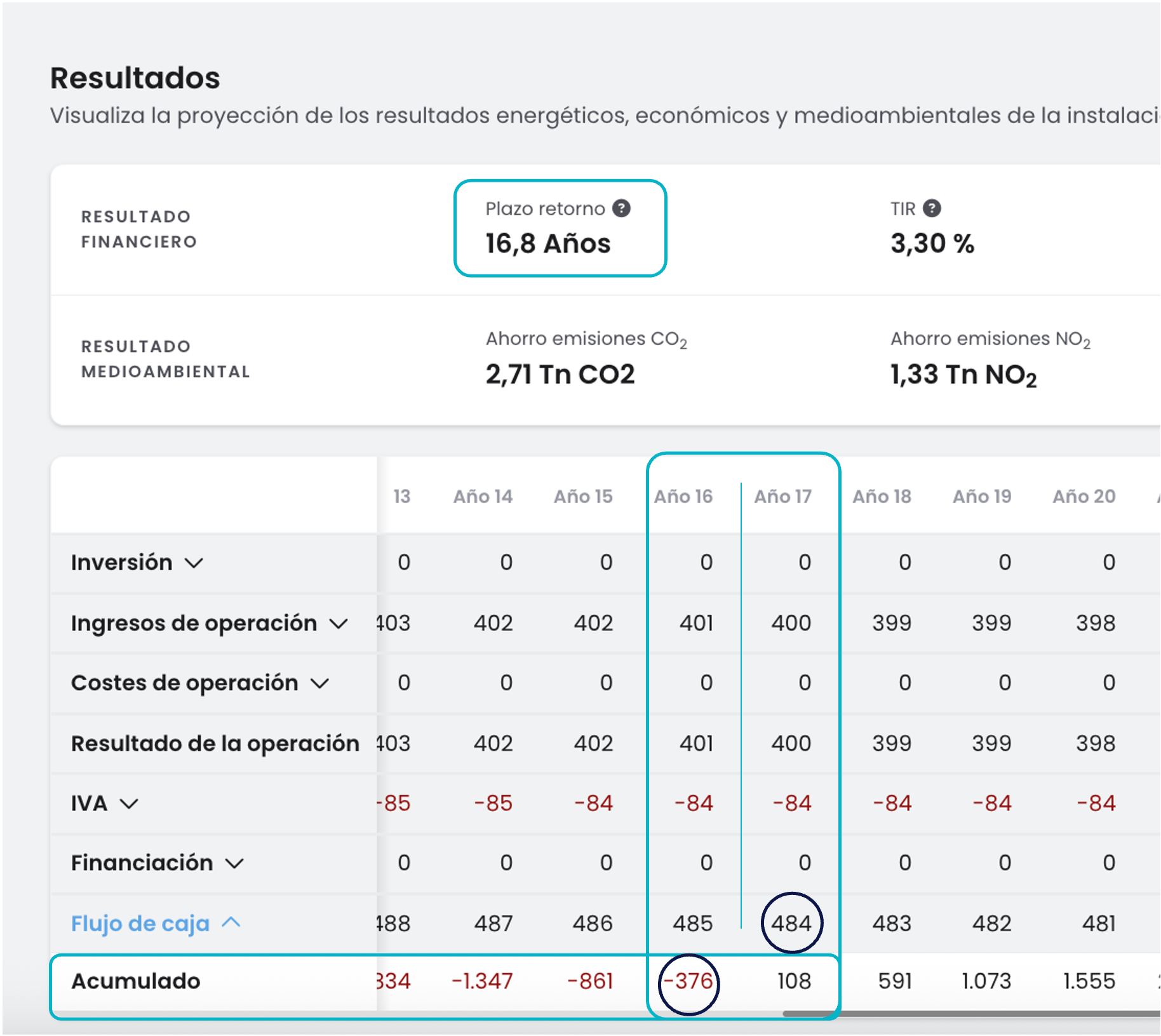The width and height of the screenshot is (1161, 1036).
Task: Collapse the Flujo de caja chevron
Action: tap(231, 922)
